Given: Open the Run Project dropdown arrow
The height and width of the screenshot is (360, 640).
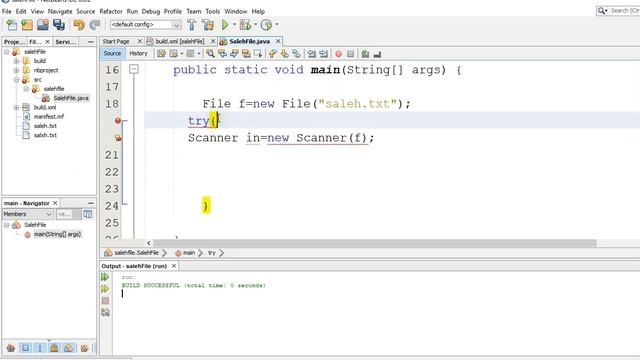Looking at the screenshot, I should [x=234, y=24].
